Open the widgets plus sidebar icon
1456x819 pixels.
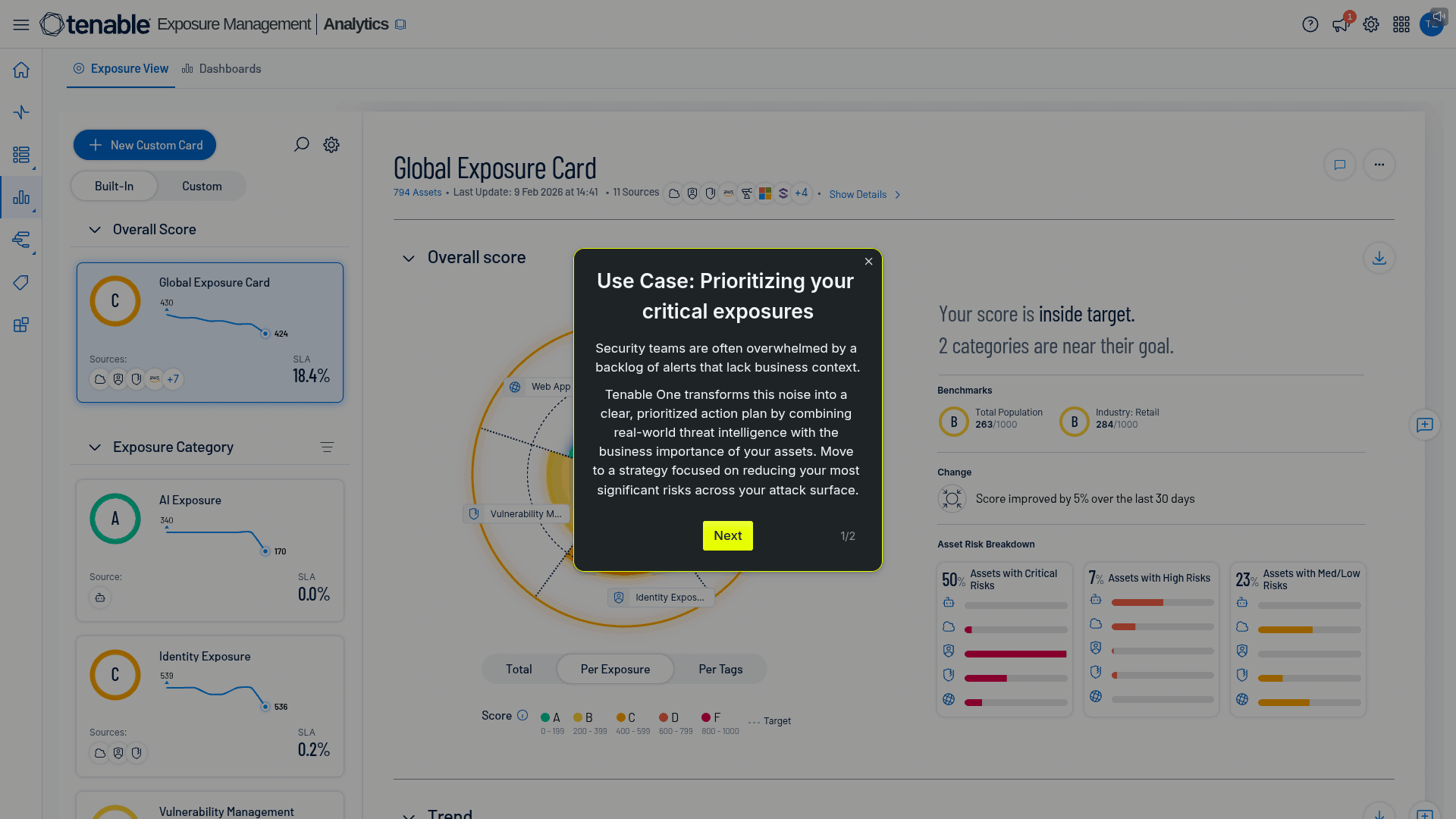[21, 325]
